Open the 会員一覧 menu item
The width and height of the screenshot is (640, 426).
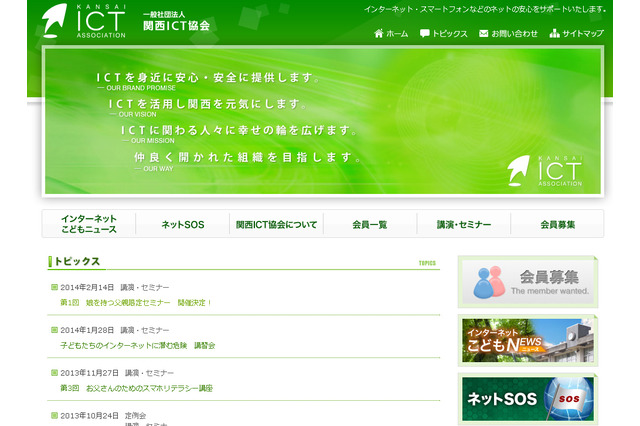(x=370, y=224)
